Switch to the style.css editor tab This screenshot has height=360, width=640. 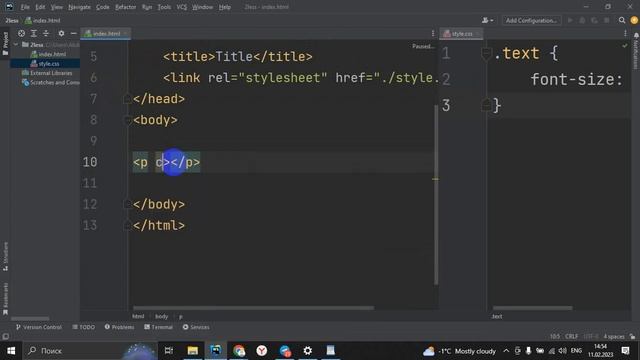[x=461, y=33]
